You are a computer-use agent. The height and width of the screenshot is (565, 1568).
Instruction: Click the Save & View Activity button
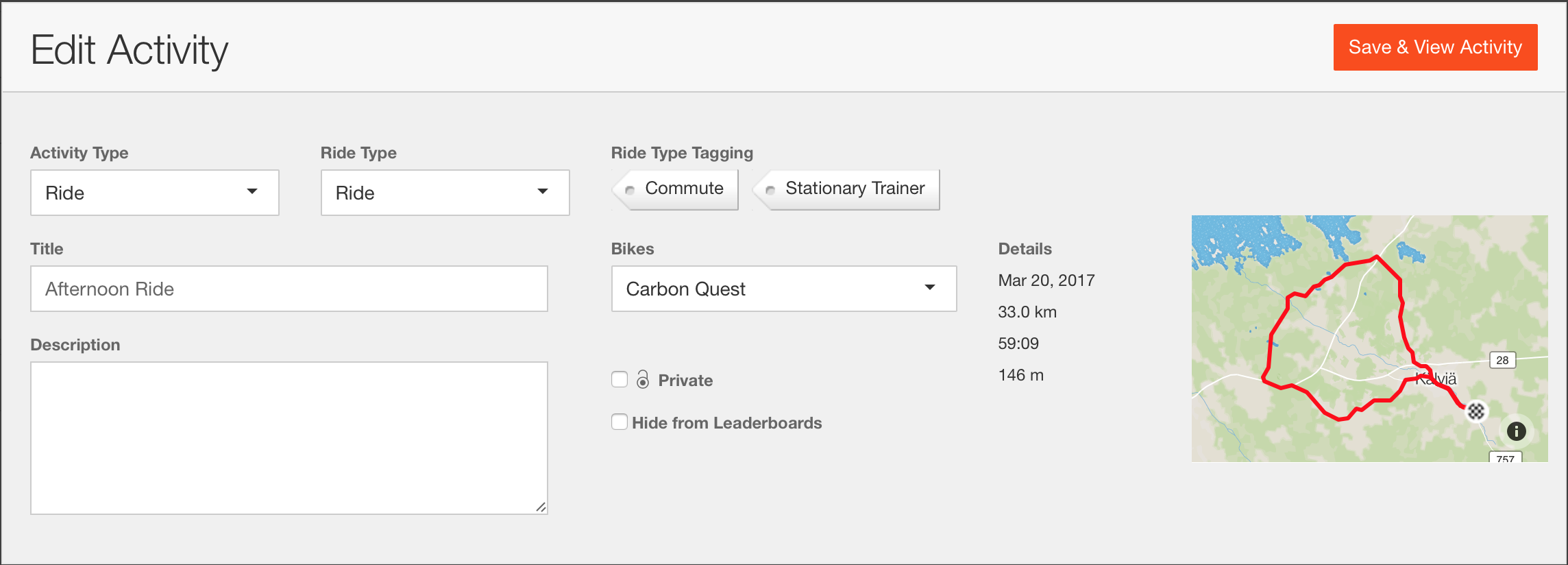(1434, 47)
